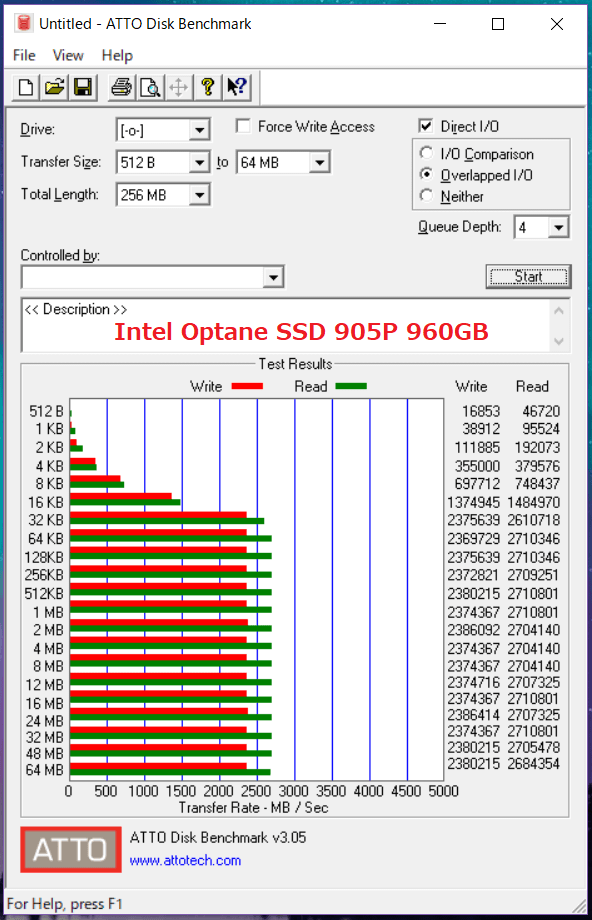592x920 pixels.
Task: Open the Drive dropdown
Action: pyautogui.click(x=199, y=130)
